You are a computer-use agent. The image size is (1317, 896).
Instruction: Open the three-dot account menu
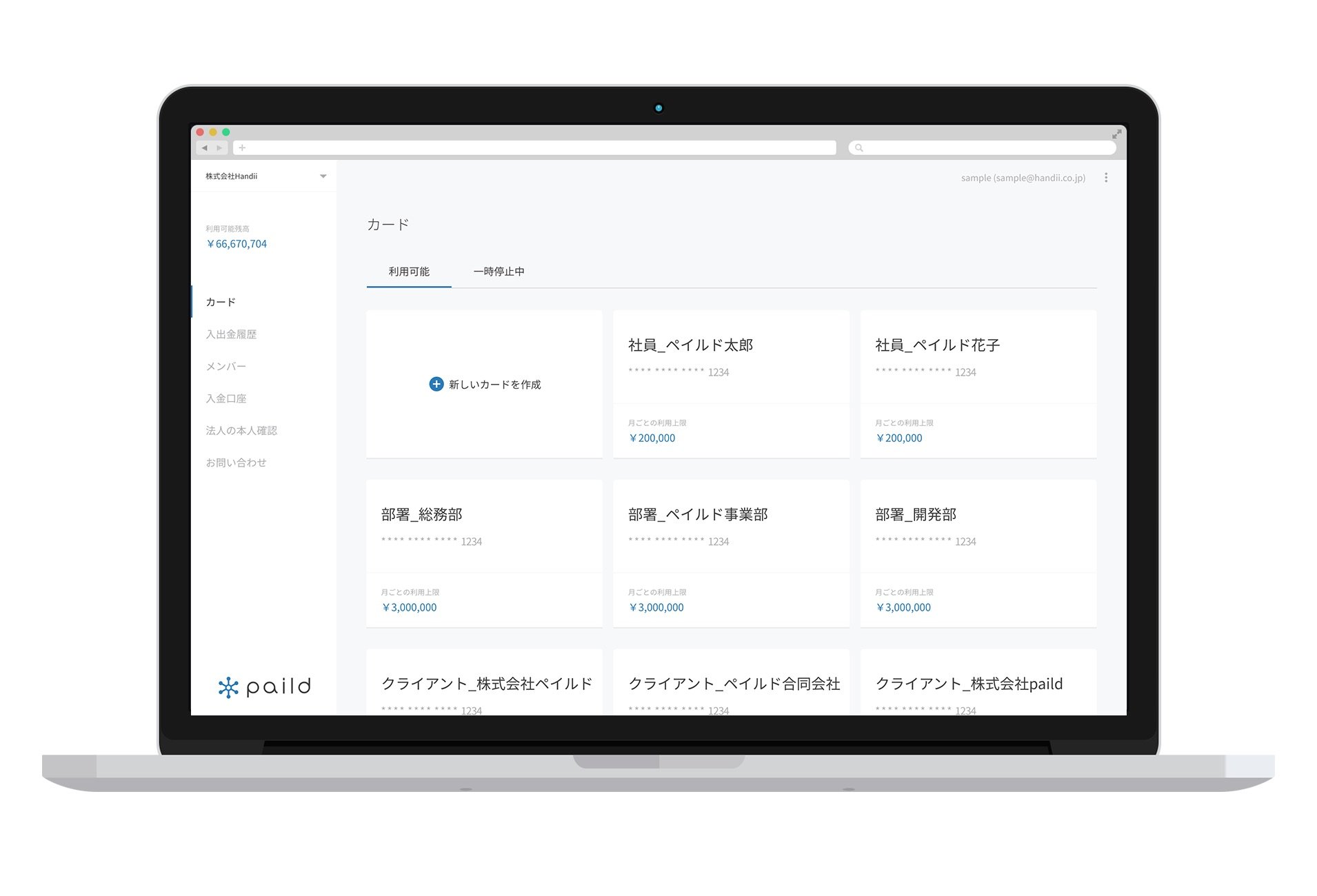click(1106, 177)
